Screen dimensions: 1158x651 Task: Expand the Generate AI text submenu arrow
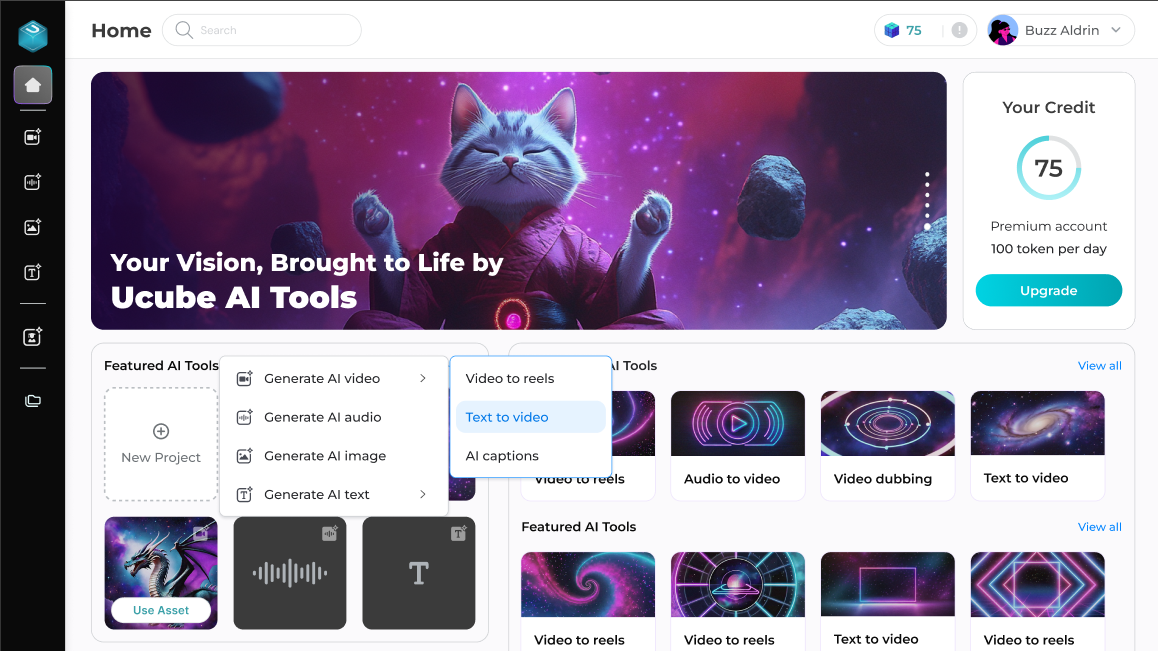(423, 494)
